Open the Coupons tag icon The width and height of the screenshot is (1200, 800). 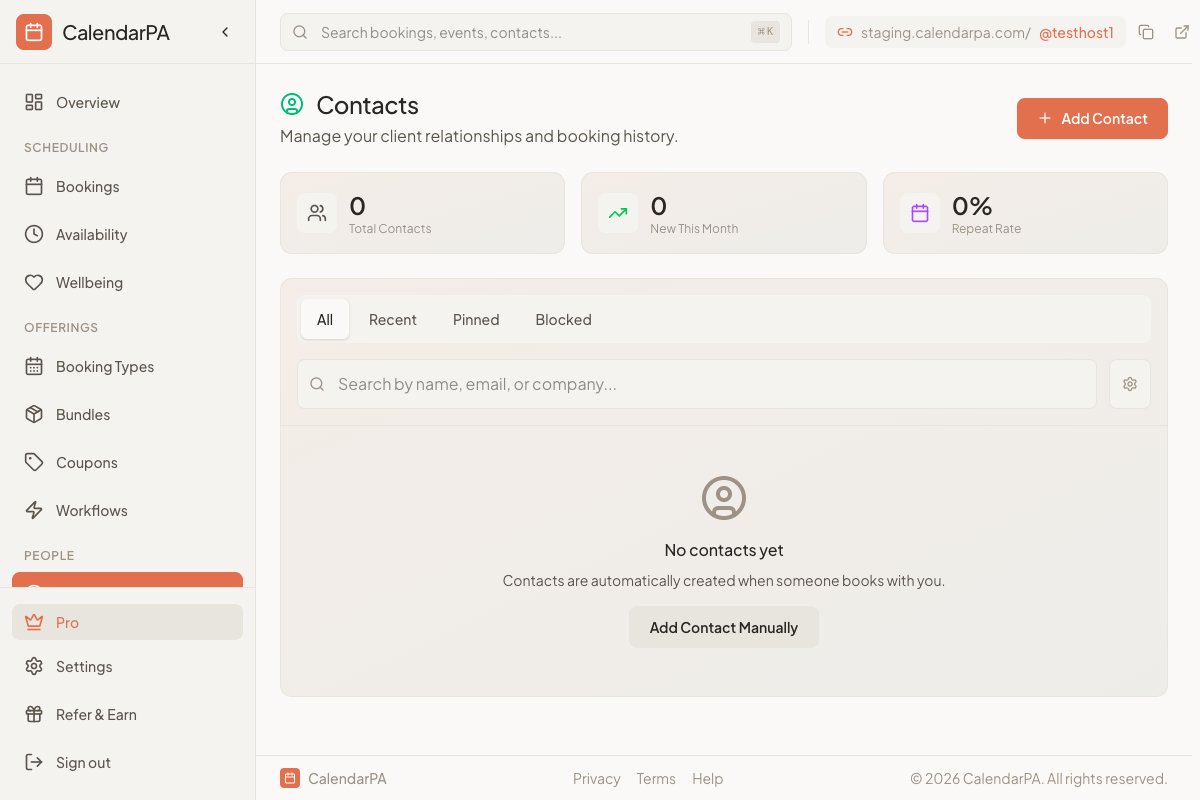(x=35, y=462)
